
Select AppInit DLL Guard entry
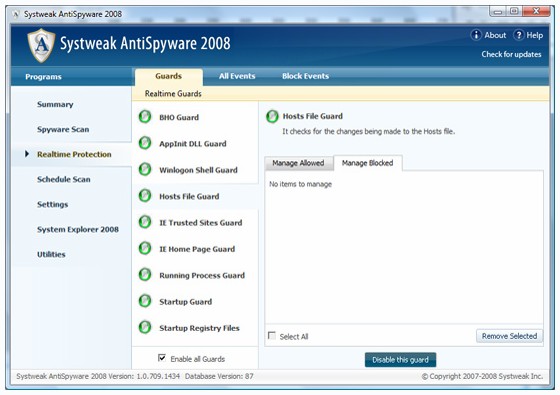pyautogui.click(x=193, y=144)
